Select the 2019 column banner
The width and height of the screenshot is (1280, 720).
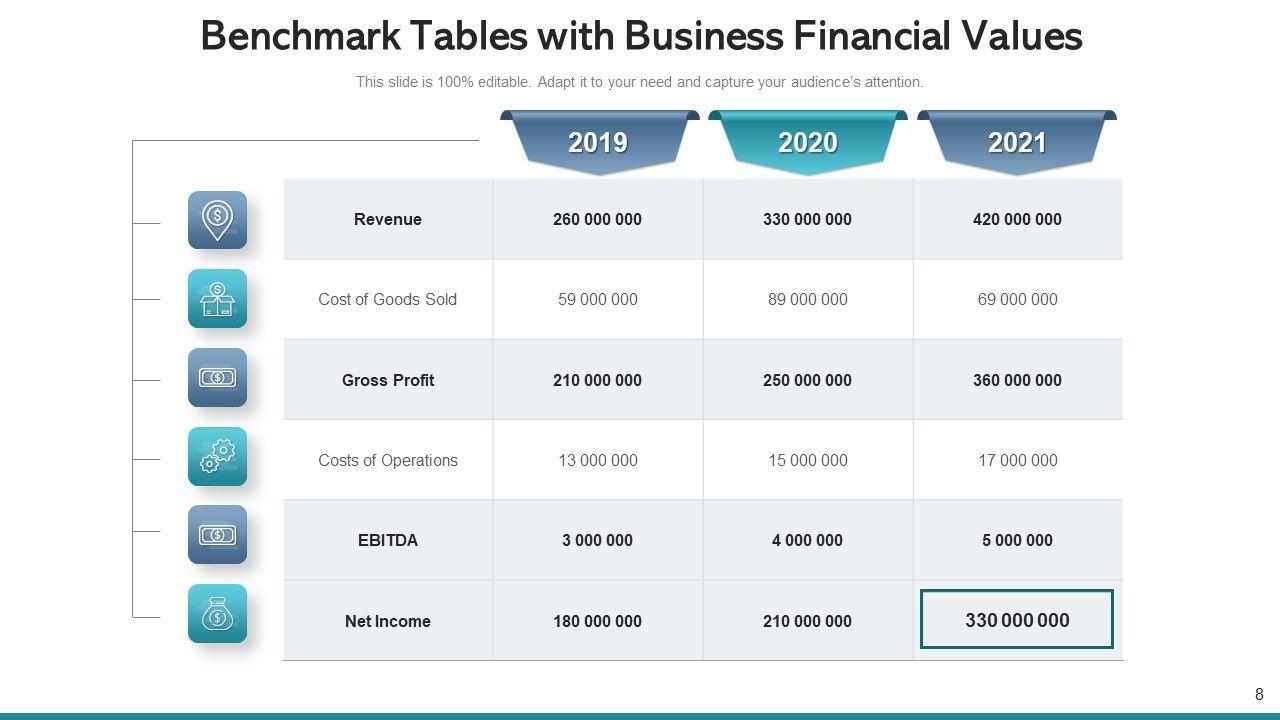tap(598, 143)
